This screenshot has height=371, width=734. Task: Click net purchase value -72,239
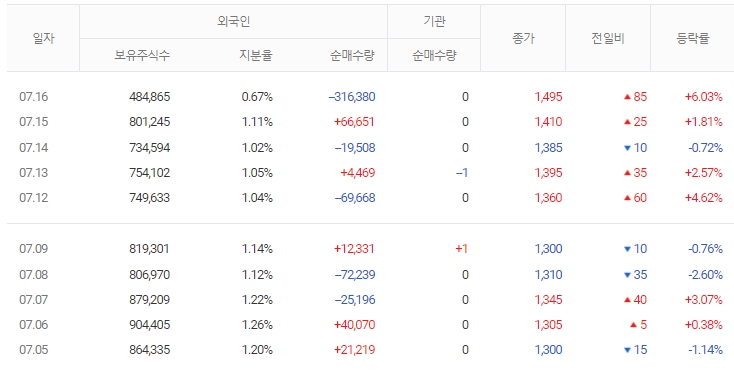[x=355, y=275]
